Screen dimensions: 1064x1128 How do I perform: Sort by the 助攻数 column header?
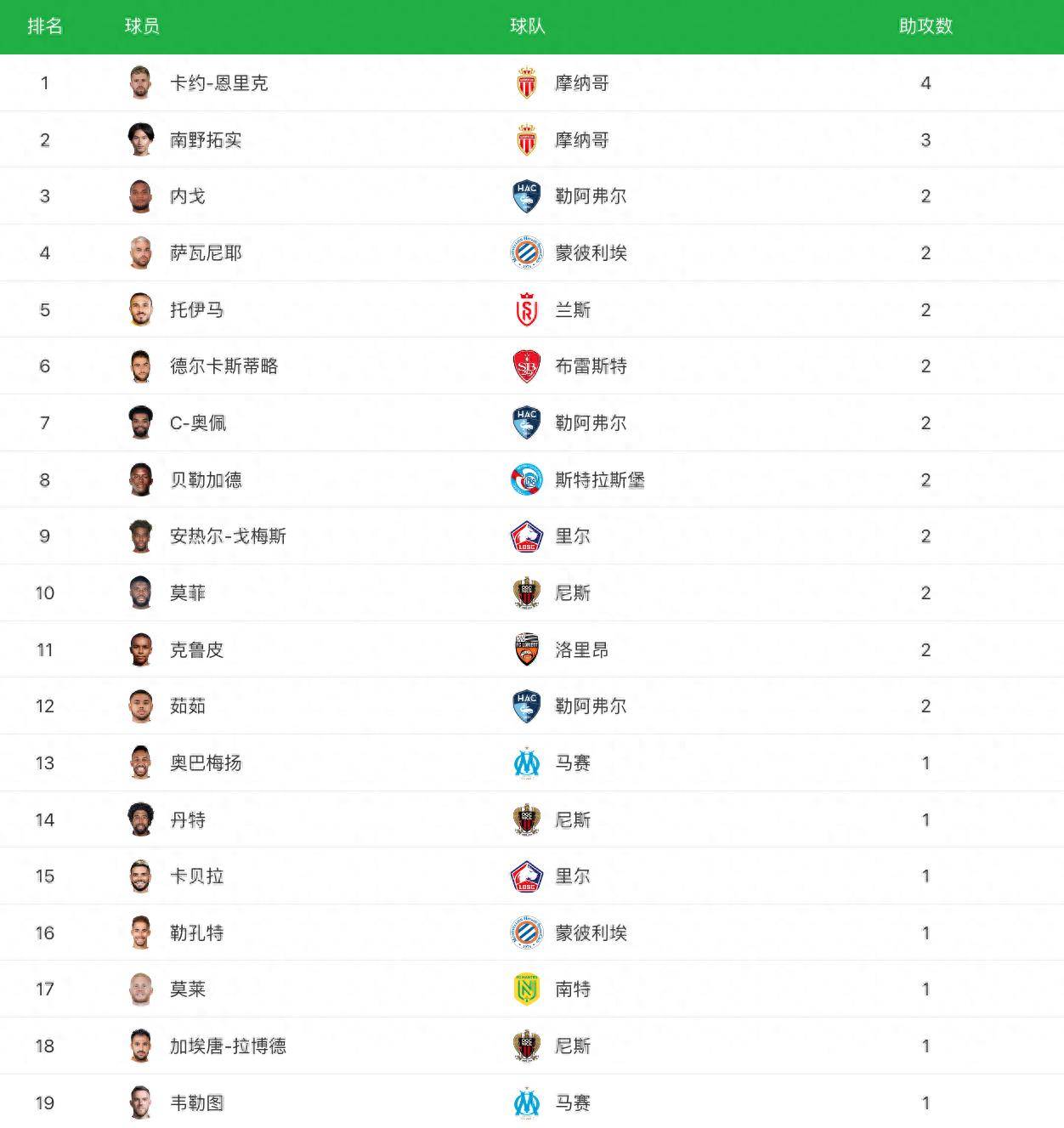coord(925,26)
